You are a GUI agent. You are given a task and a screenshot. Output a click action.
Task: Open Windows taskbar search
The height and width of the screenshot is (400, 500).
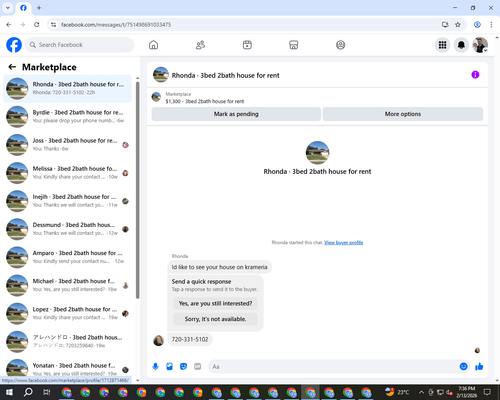click(x=28, y=392)
